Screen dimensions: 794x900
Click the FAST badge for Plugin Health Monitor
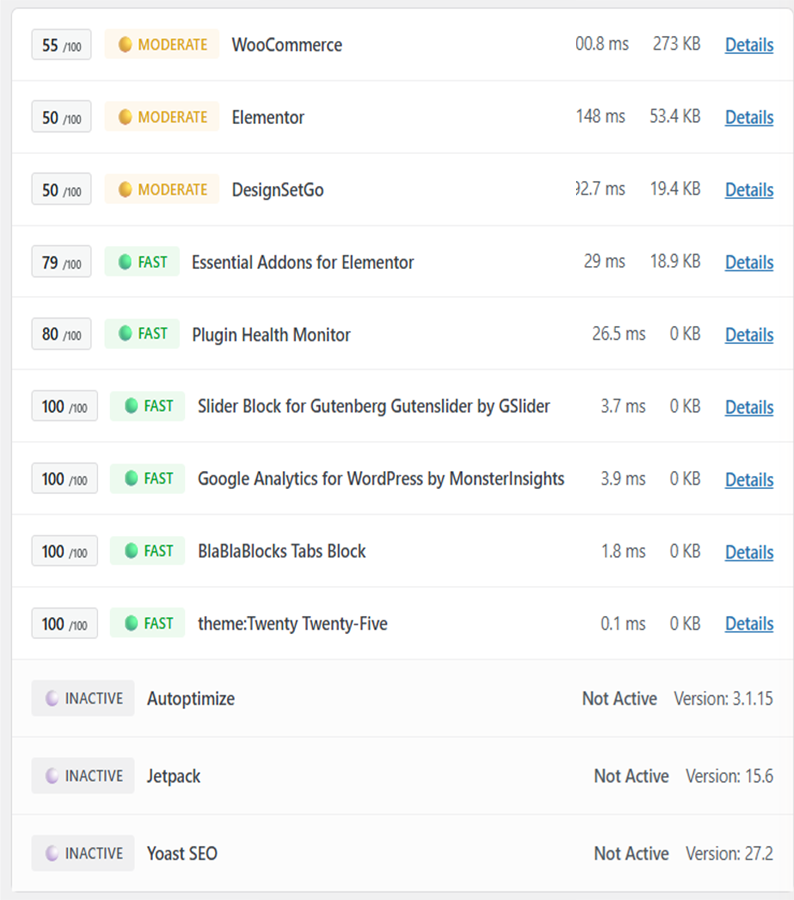pyautogui.click(x=142, y=334)
